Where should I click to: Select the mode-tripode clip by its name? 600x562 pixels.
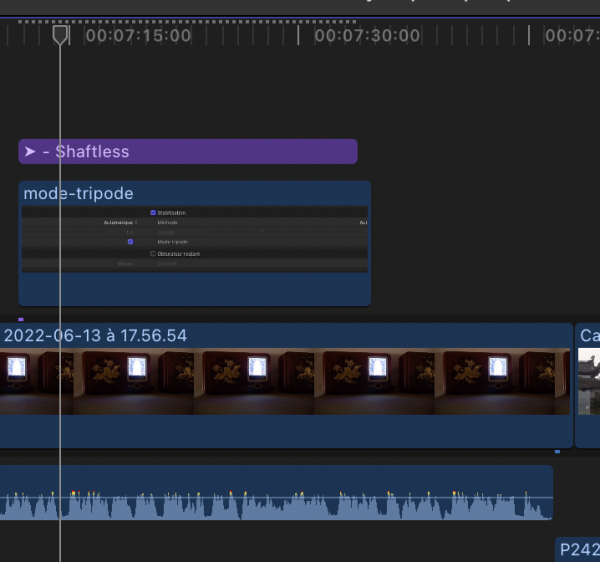[x=78, y=193]
